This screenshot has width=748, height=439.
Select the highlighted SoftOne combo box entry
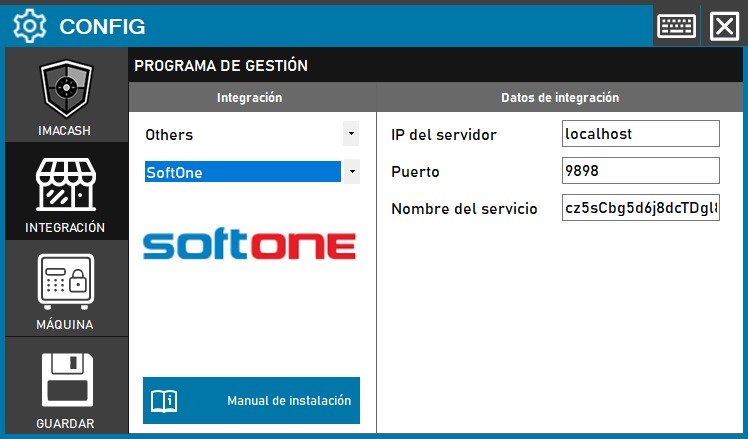pyautogui.click(x=240, y=172)
